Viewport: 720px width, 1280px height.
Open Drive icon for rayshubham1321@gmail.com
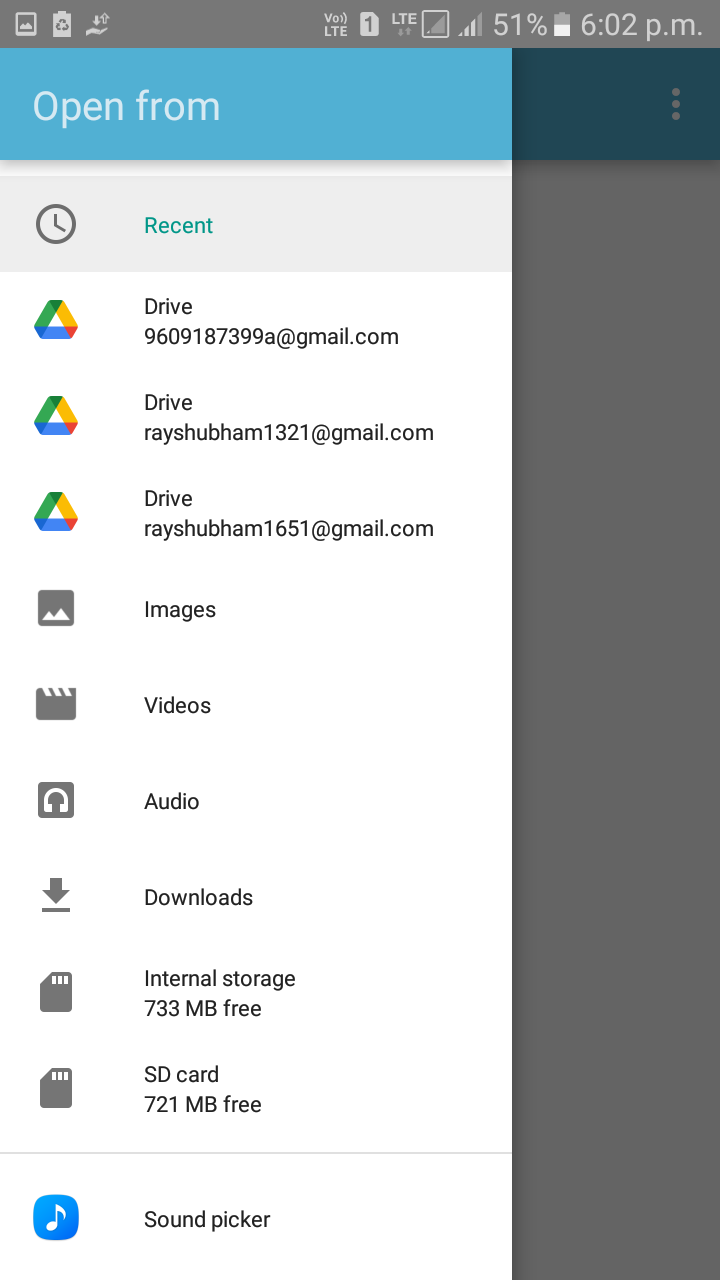coord(56,416)
